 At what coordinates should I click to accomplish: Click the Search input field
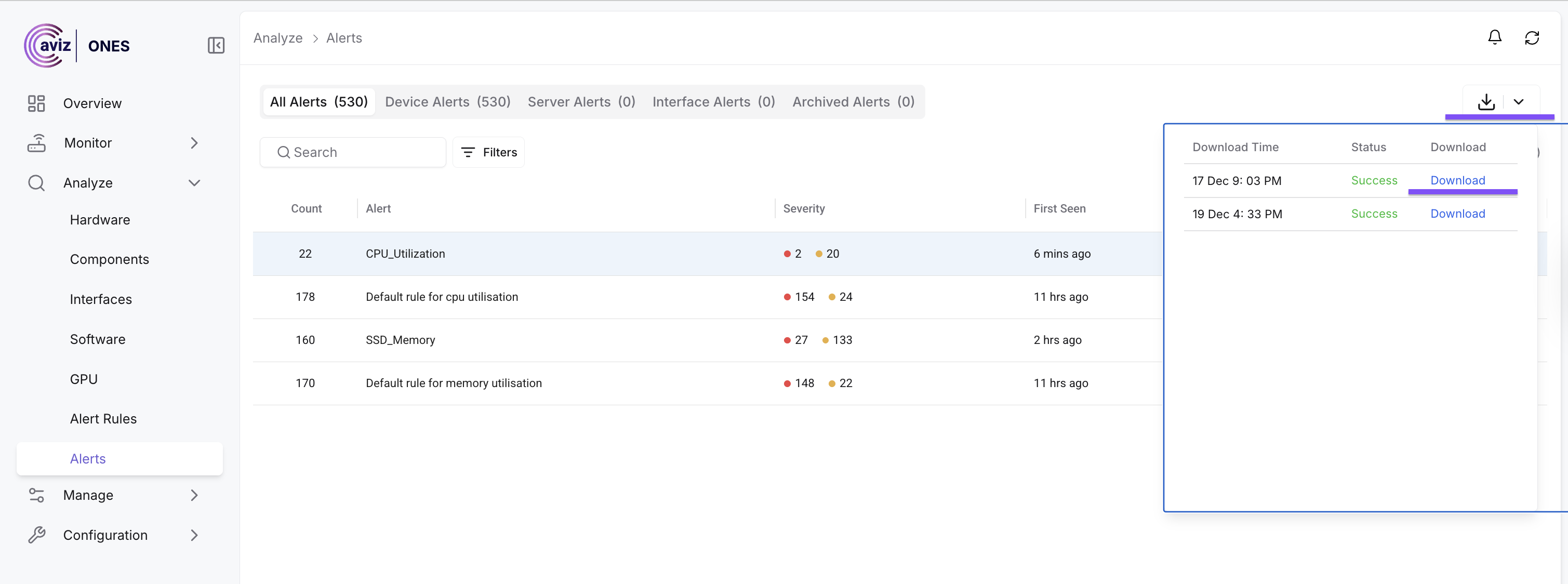pyautogui.click(x=359, y=152)
